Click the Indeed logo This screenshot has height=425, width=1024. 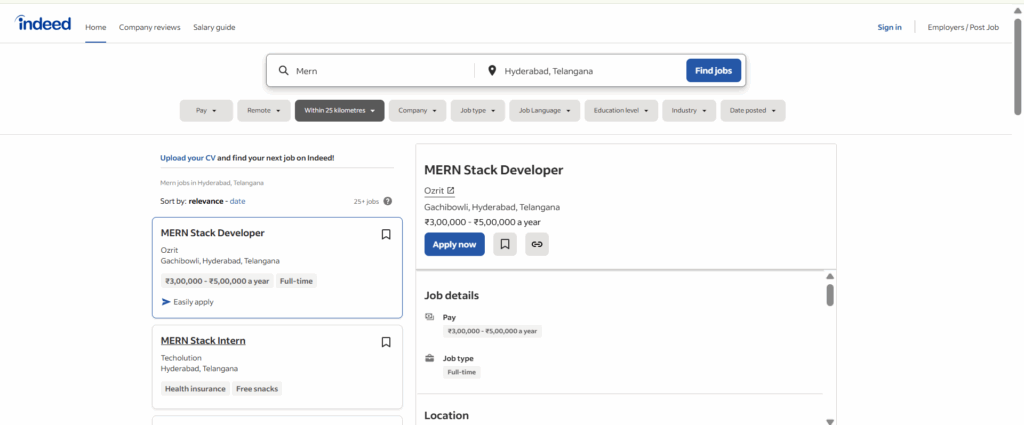(x=43, y=23)
